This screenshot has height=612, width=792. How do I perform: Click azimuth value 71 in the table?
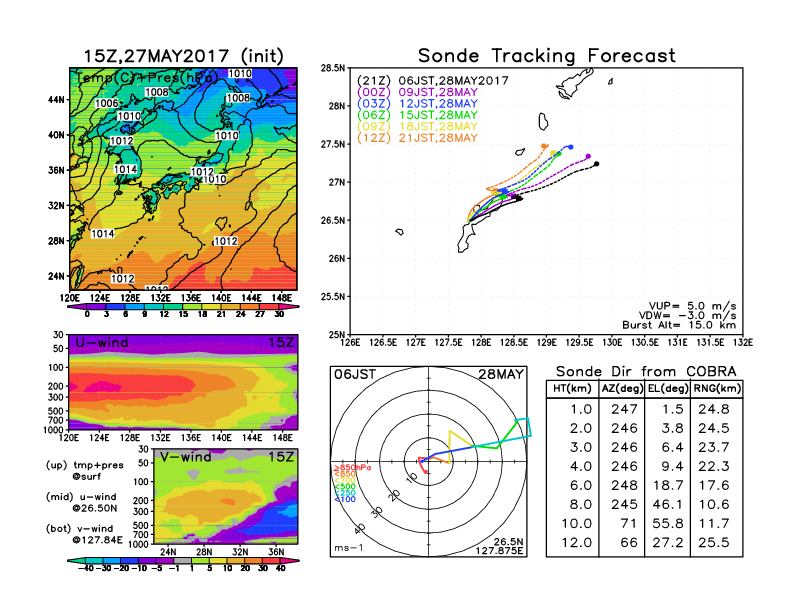[629, 524]
